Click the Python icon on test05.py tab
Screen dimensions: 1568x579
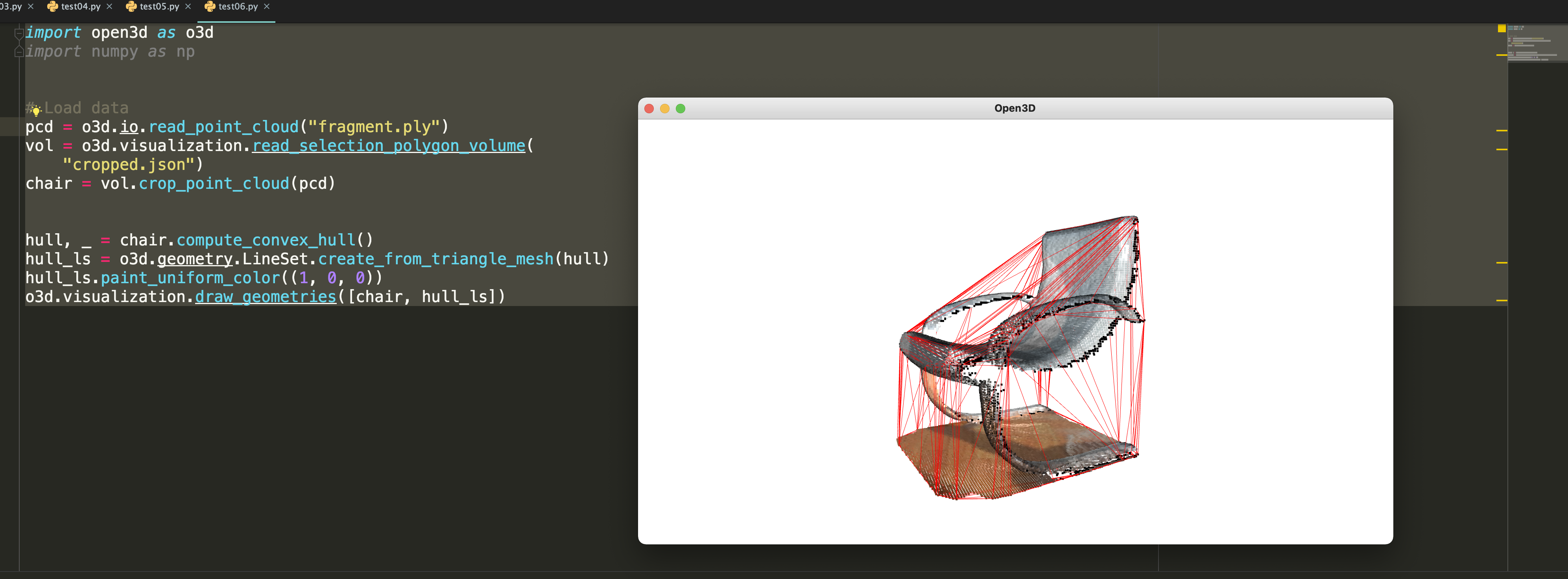[131, 7]
